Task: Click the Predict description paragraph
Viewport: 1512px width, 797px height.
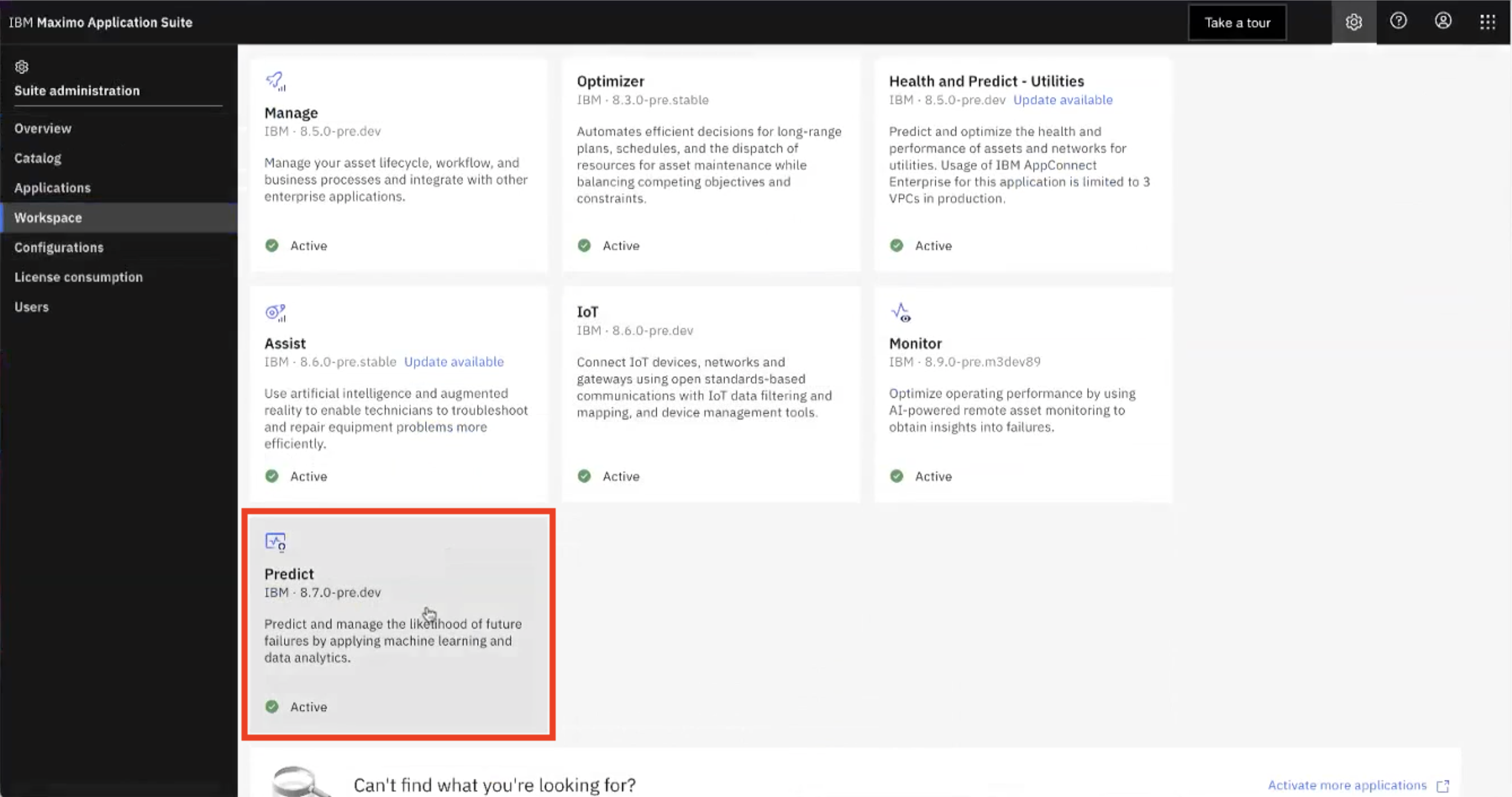Action: click(393, 641)
